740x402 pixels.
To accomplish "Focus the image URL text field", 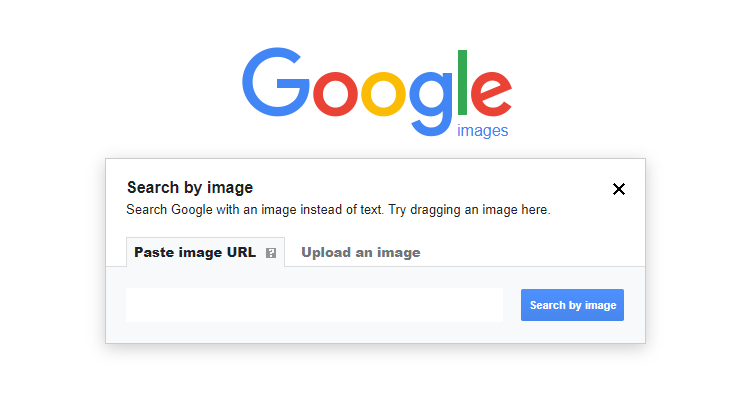I will pyautogui.click(x=314, y=305).
